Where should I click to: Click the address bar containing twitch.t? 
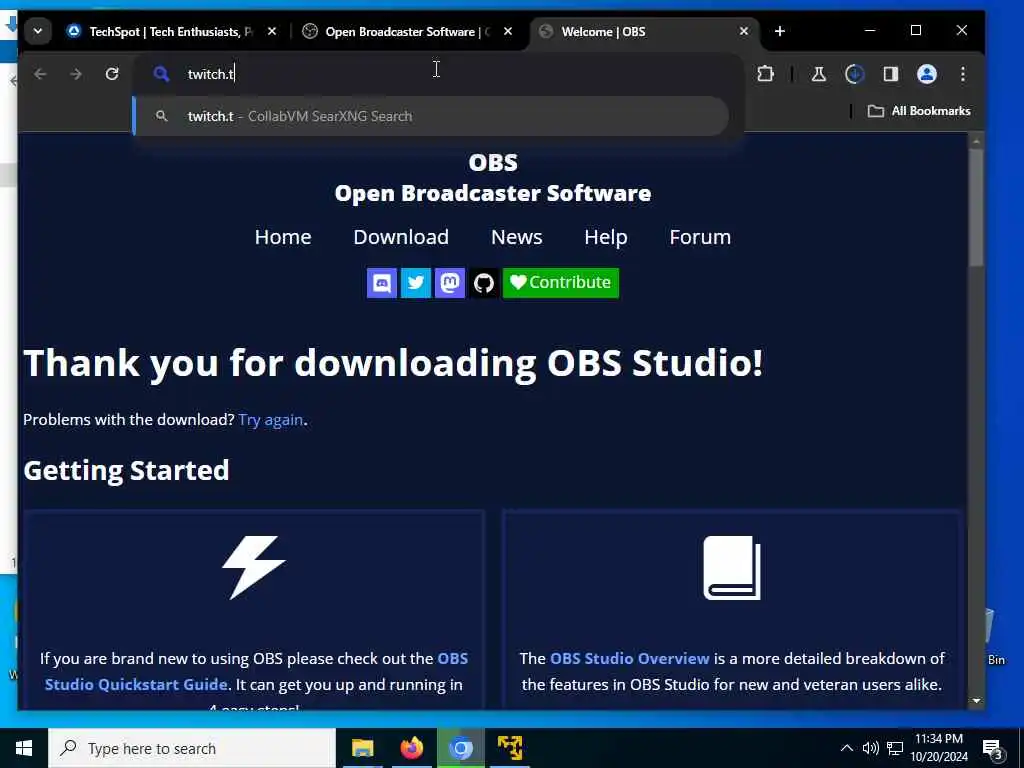[438, 74]
